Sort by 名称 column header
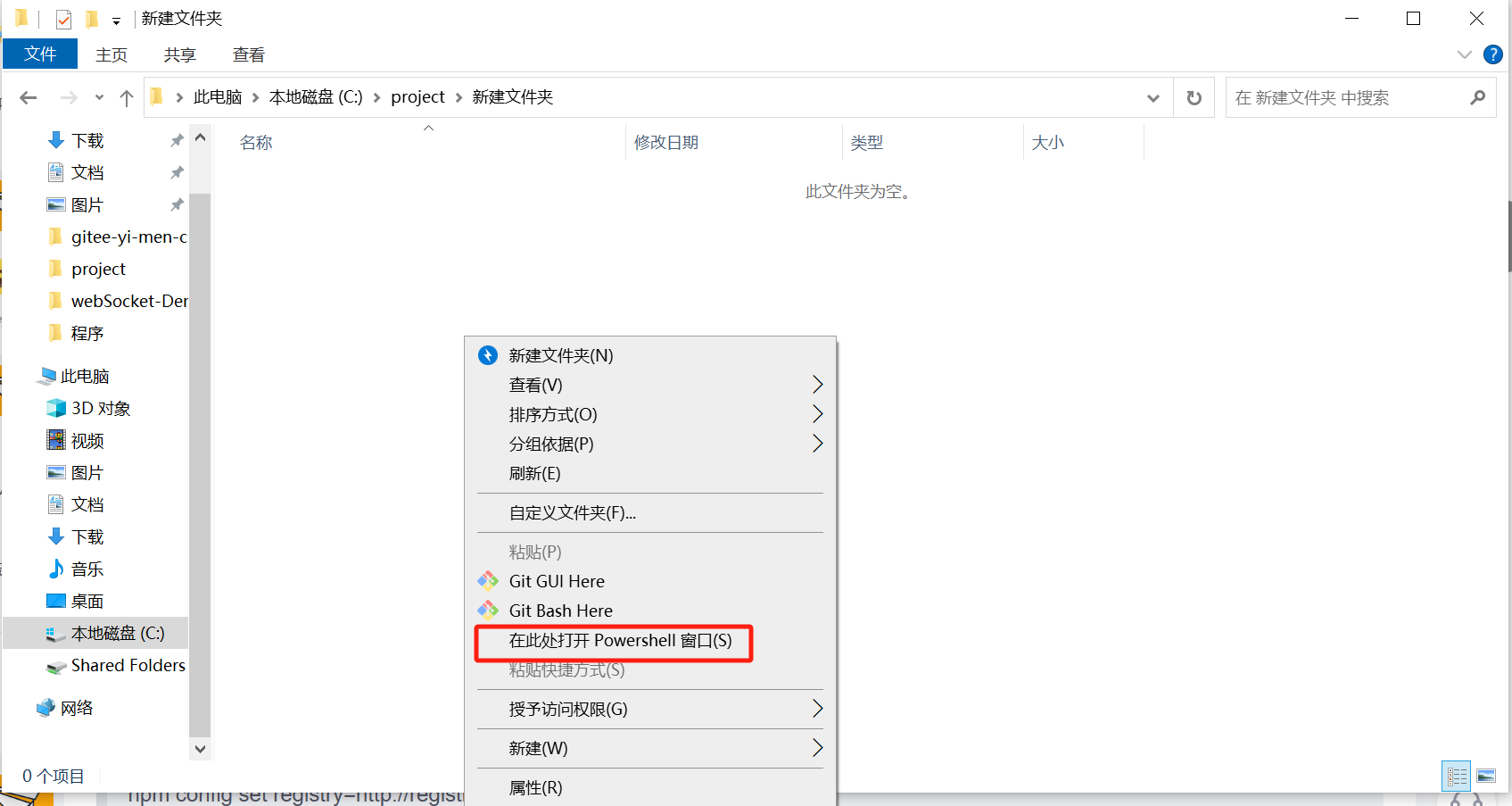This screenshot has height=806, width=1512. (256, 143)
